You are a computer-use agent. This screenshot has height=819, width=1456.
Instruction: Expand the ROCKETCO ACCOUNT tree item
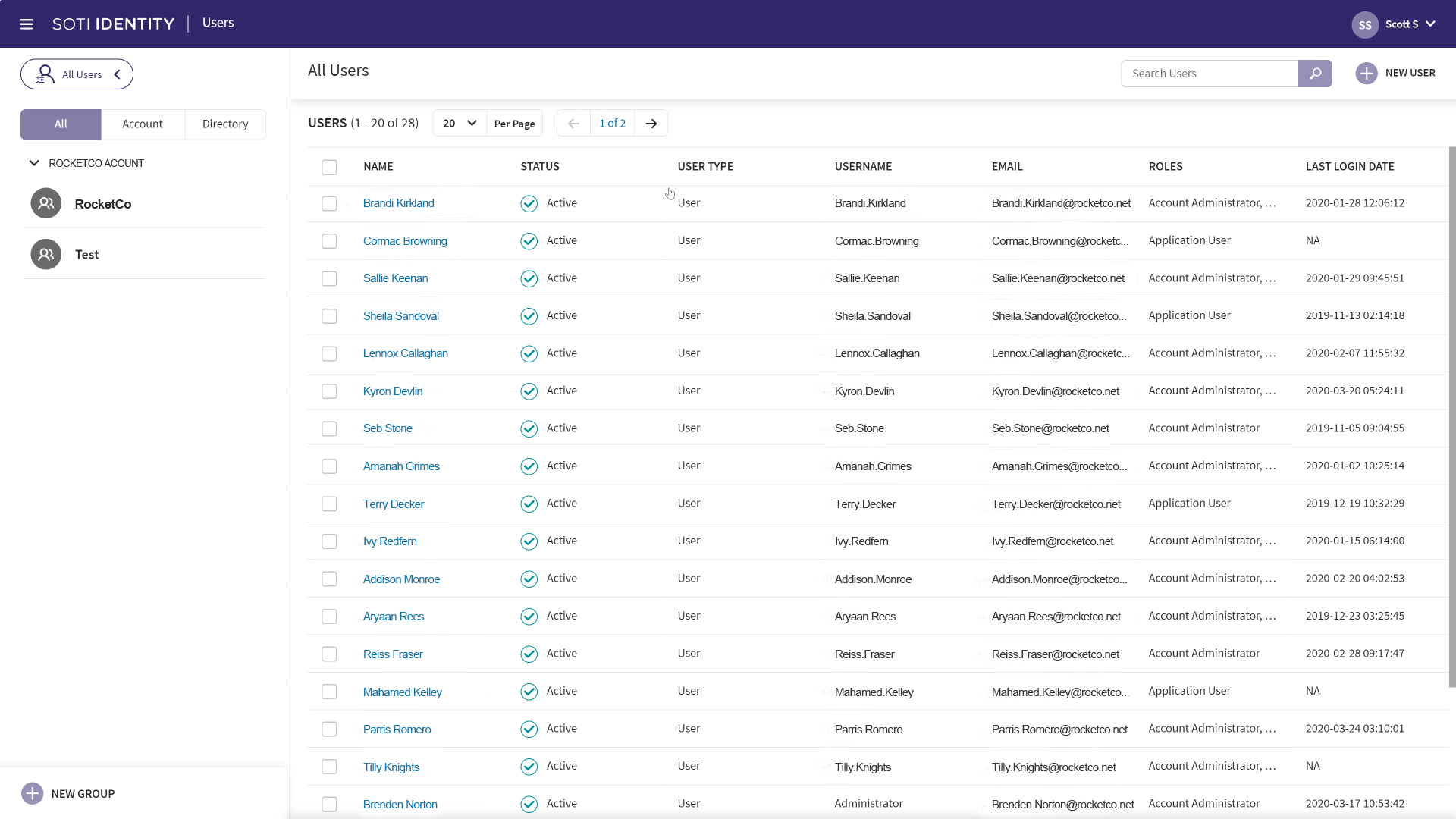[34, 162]
